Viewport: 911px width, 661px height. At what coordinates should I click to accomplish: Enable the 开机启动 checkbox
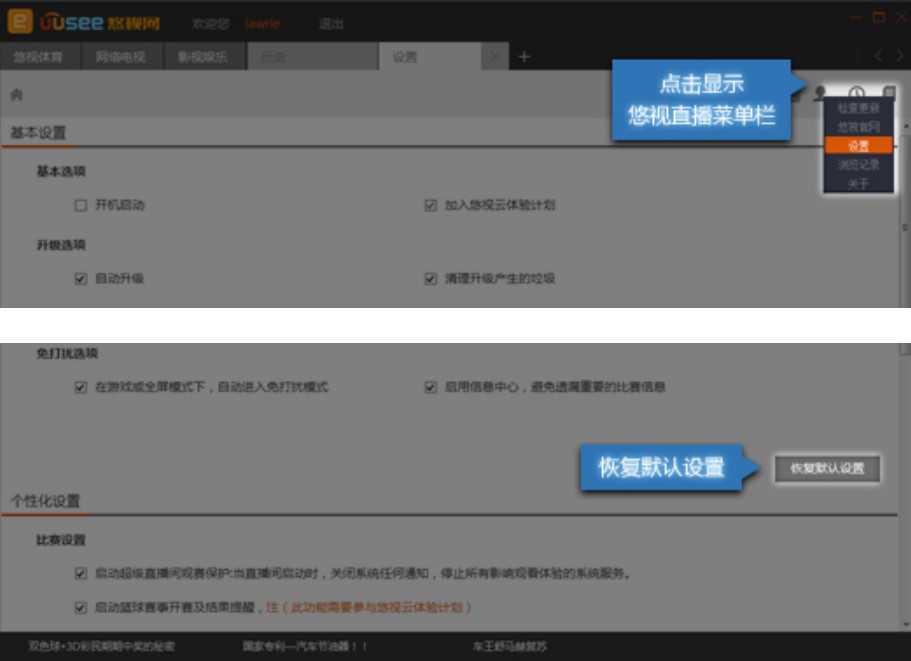point(81,205)
